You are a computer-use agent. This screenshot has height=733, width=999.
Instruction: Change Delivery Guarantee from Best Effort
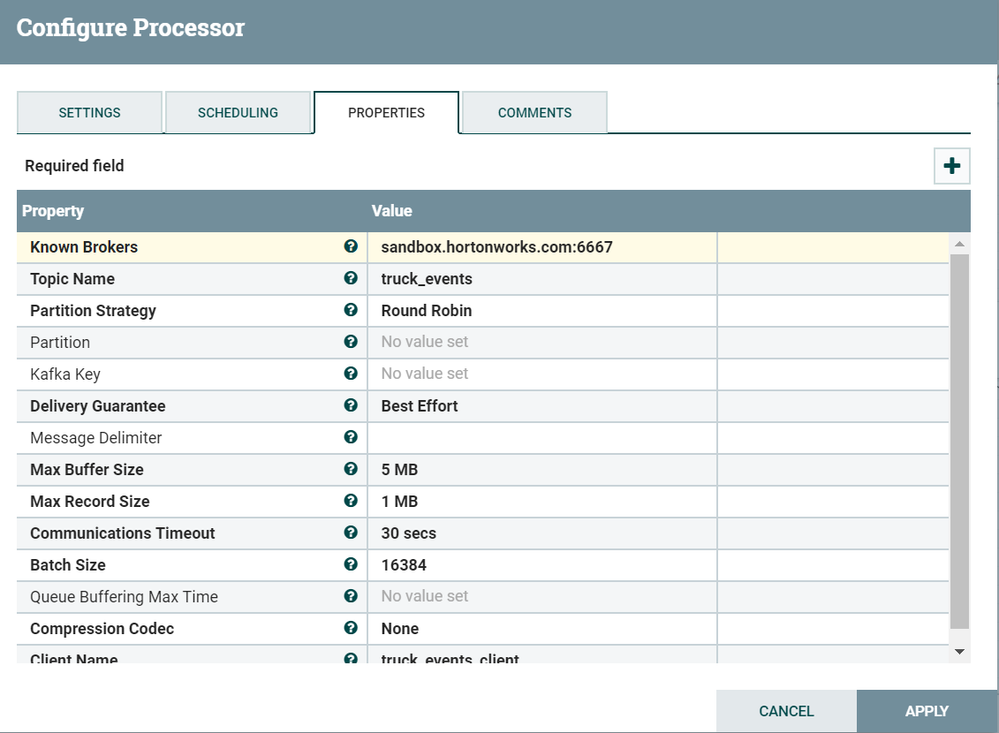(540, 406)
